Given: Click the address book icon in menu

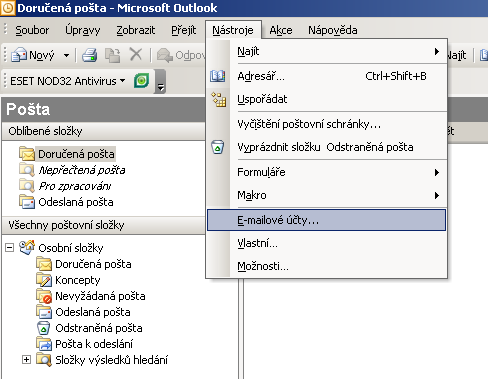Looking at the screenshot, I should [218, 76].
